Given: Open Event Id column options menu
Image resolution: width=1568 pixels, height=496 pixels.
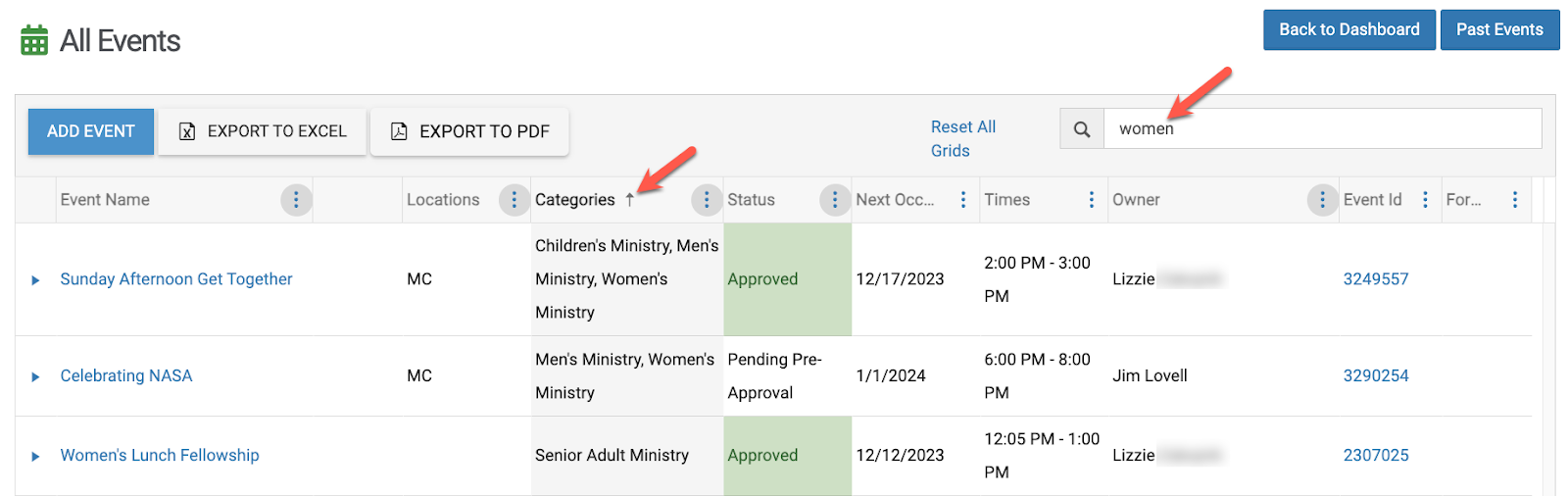Looking at the screenshot, I should [x=1425, y=200].
